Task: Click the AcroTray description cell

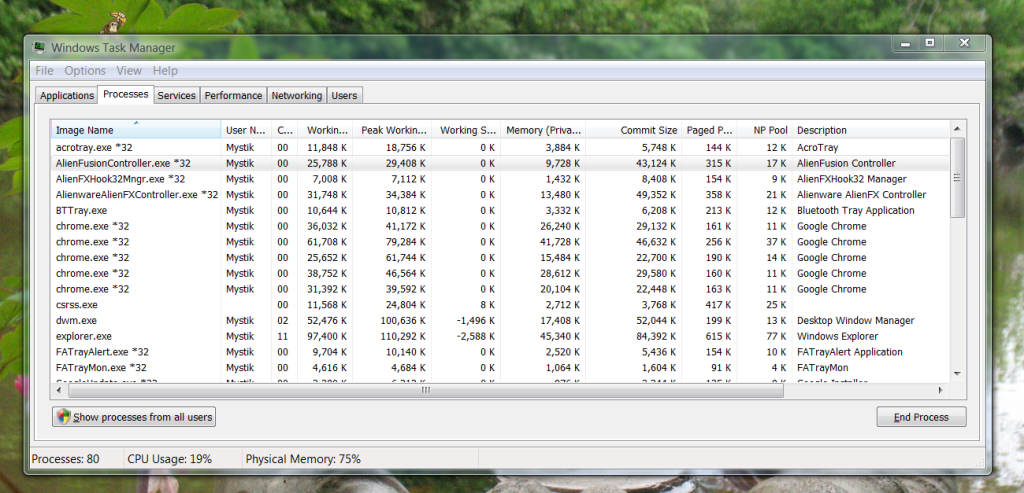Action: point(818,148)
